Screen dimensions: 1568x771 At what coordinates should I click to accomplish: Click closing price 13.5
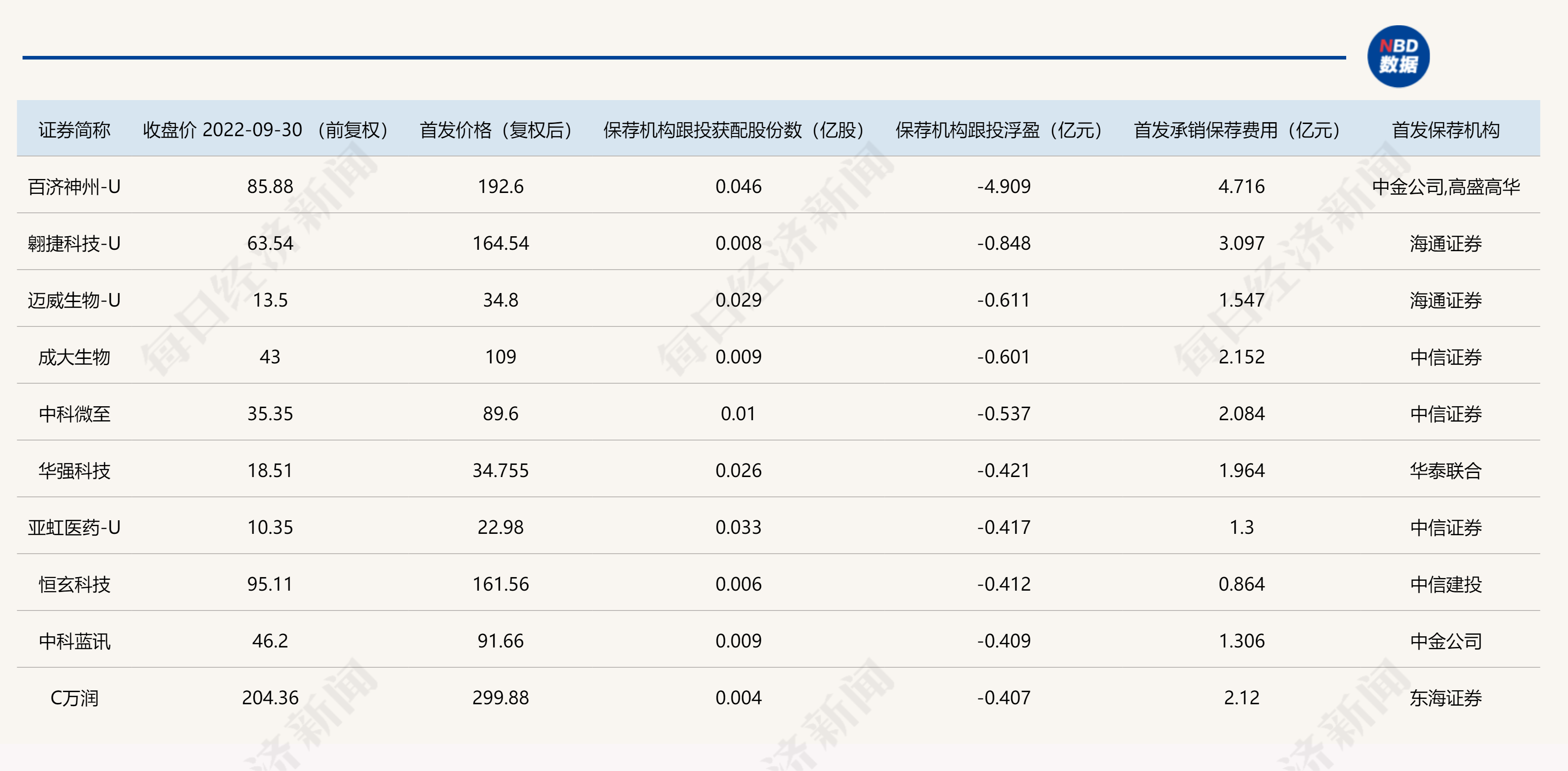270,300
